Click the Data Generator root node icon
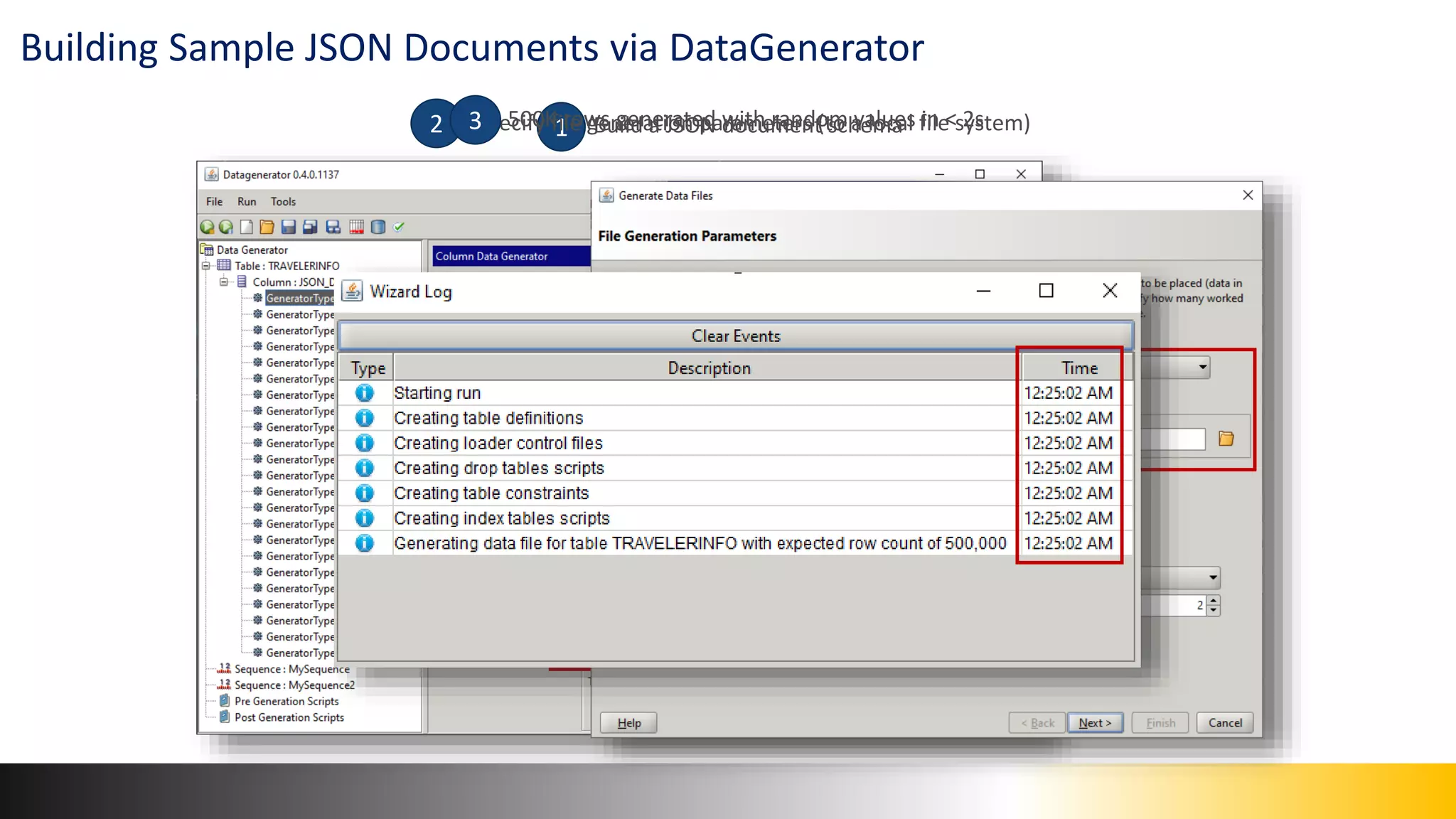This screenshot has height=819, width=1456. 207,250
